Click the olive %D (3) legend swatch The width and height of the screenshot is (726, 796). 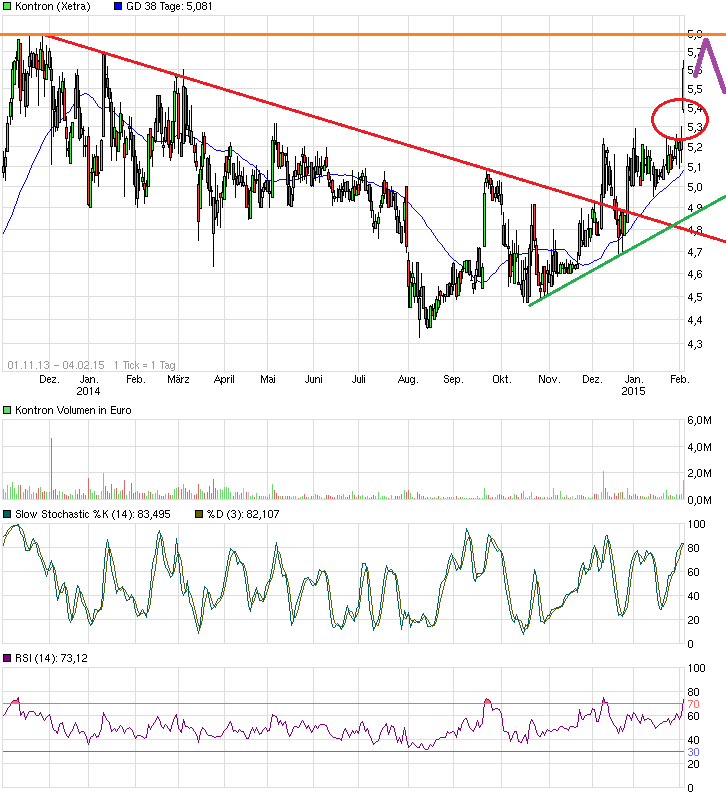pyautogui.click(x=199, y=514)
